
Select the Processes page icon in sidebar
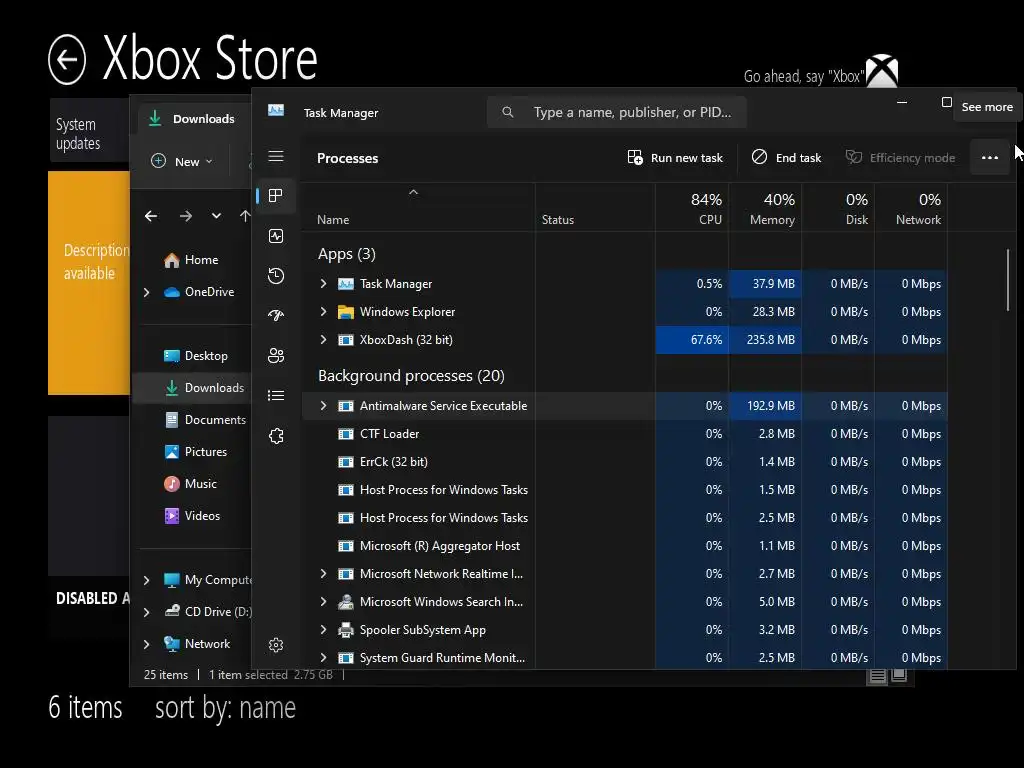coord(276,195)
